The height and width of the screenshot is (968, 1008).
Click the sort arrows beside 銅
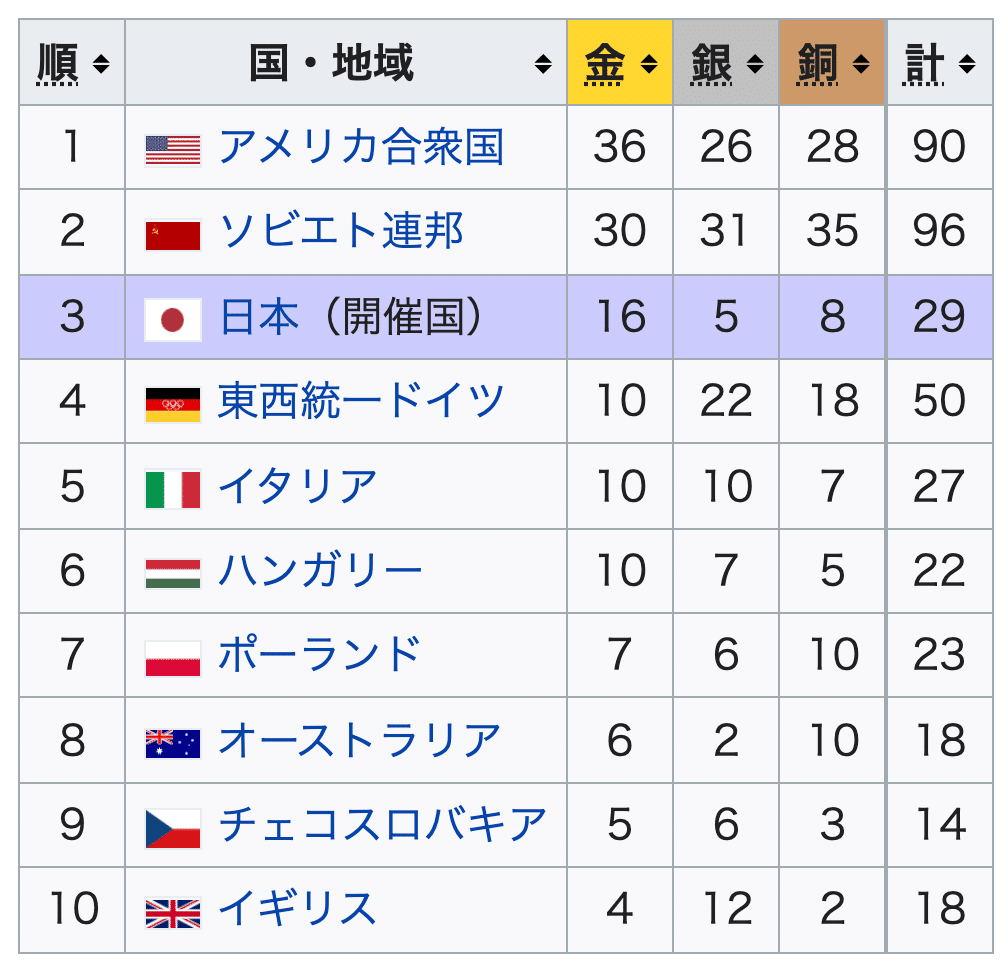(861, 63)
